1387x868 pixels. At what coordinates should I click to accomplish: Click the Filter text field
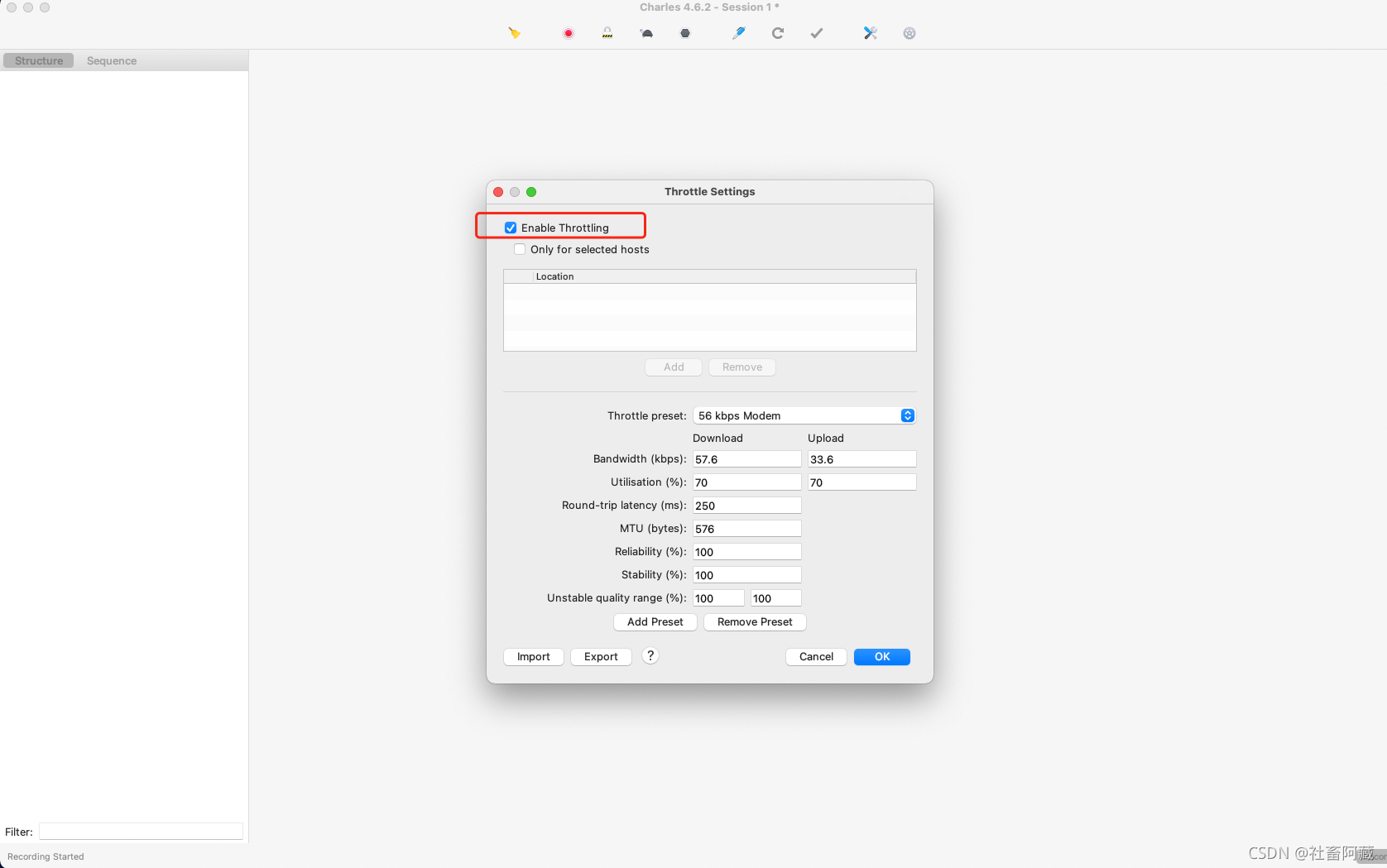click(141, 832)
